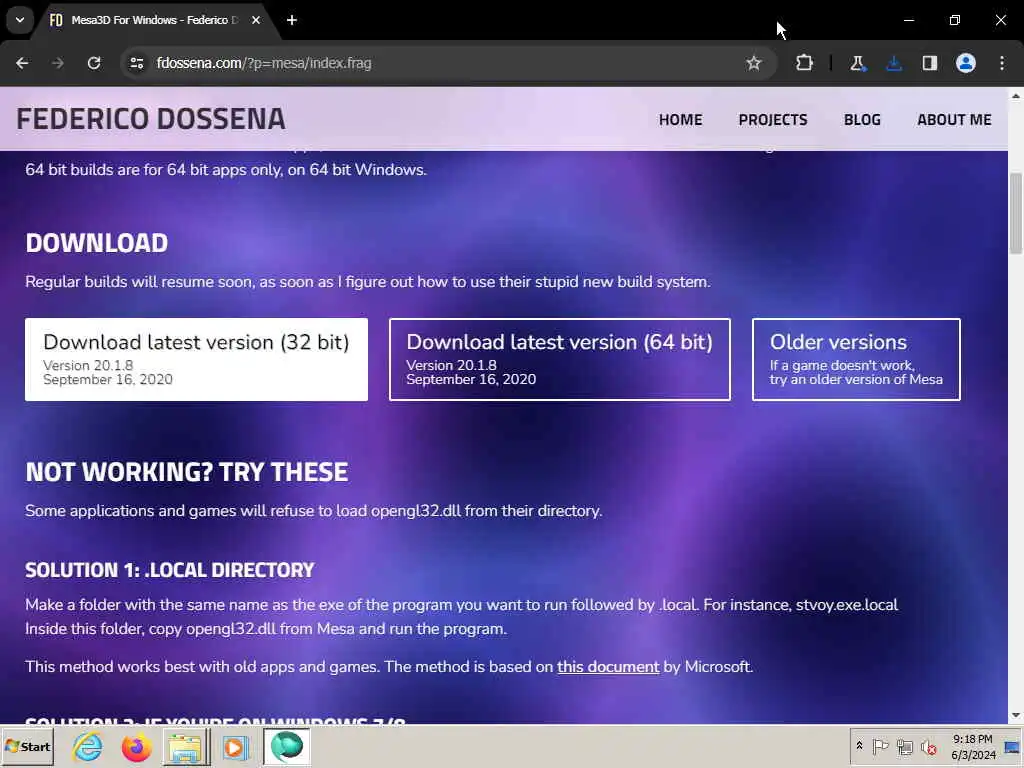The height and width of the screenshot is (768, 1024).
Task: Click the Show desktop icon in tray corner
Action: point(1013,746)
